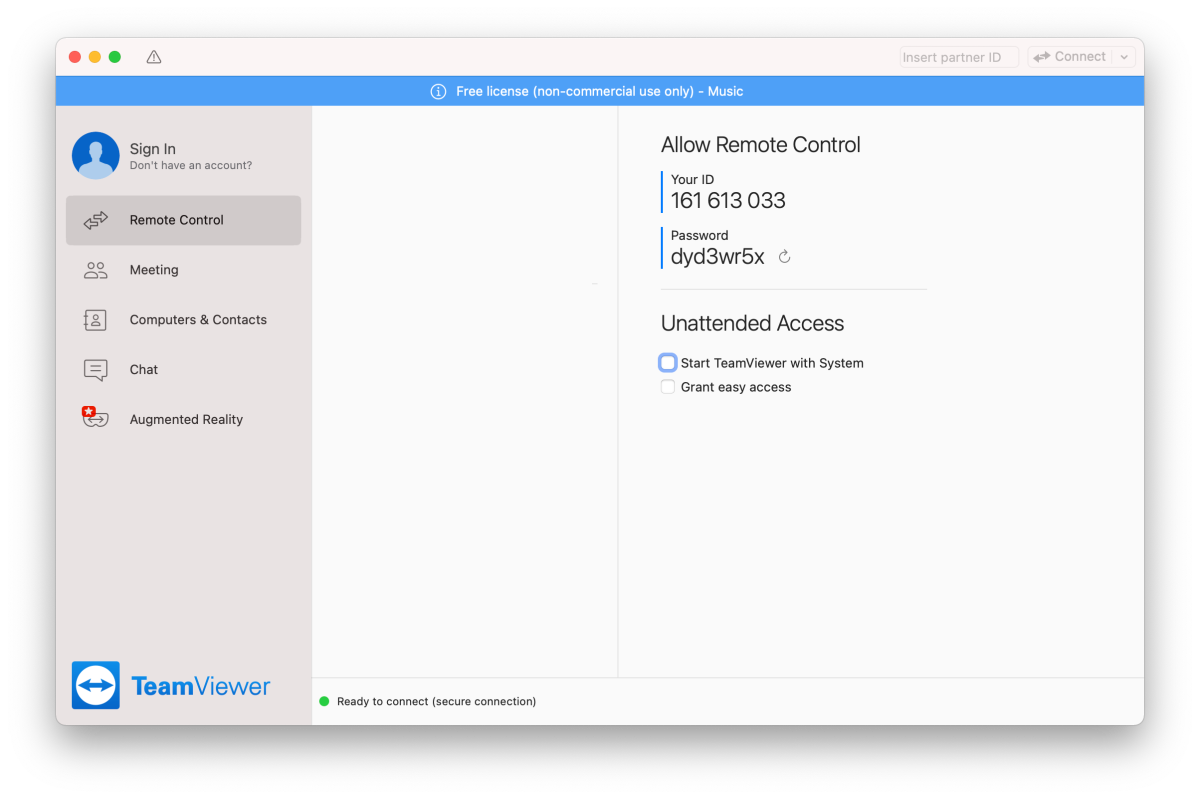This screenshot has height=799, width=1200.
Task: Click the Sign In link
Action: coord(153,149)
